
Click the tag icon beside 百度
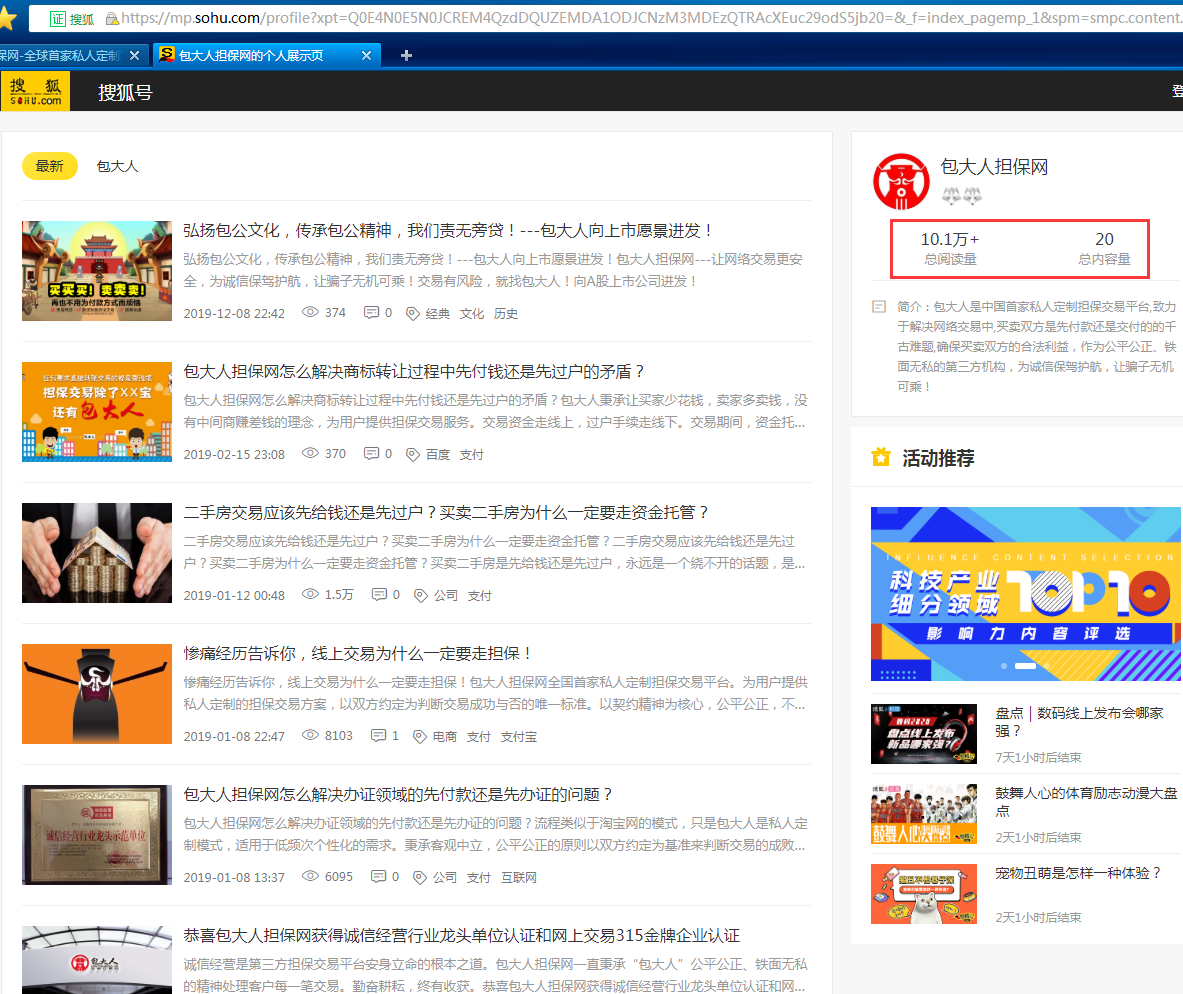pos(413,455)
